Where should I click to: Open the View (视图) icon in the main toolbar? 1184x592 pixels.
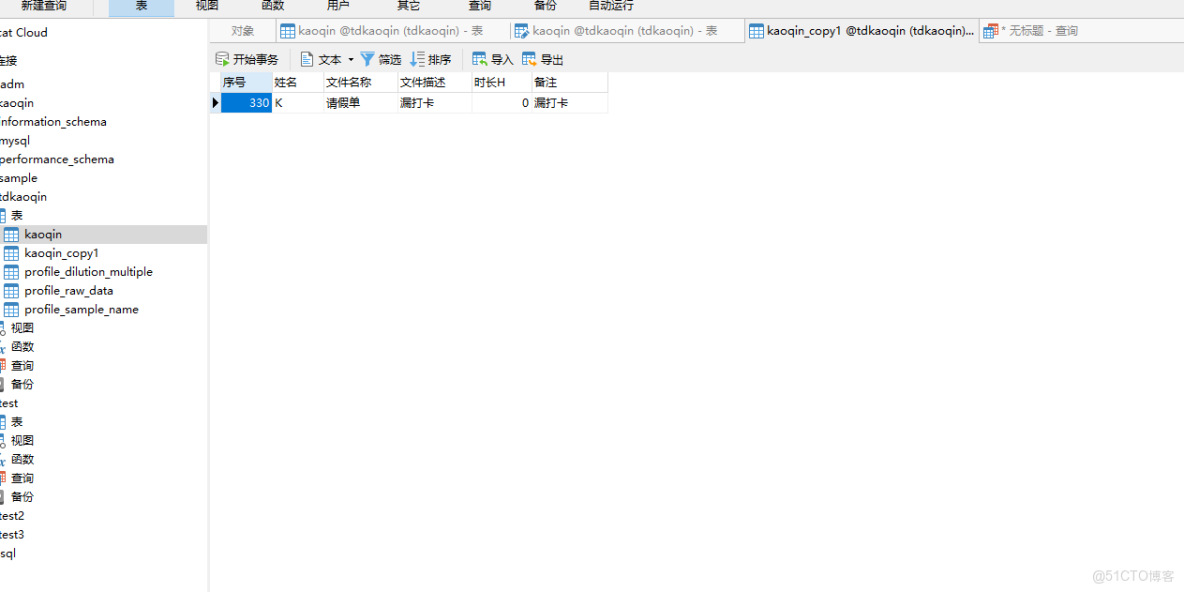click(x=206, y=6)
